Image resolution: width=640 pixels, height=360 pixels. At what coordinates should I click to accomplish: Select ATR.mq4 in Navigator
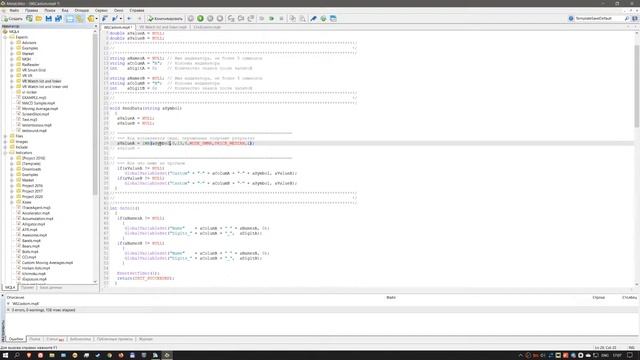(29, 230)
